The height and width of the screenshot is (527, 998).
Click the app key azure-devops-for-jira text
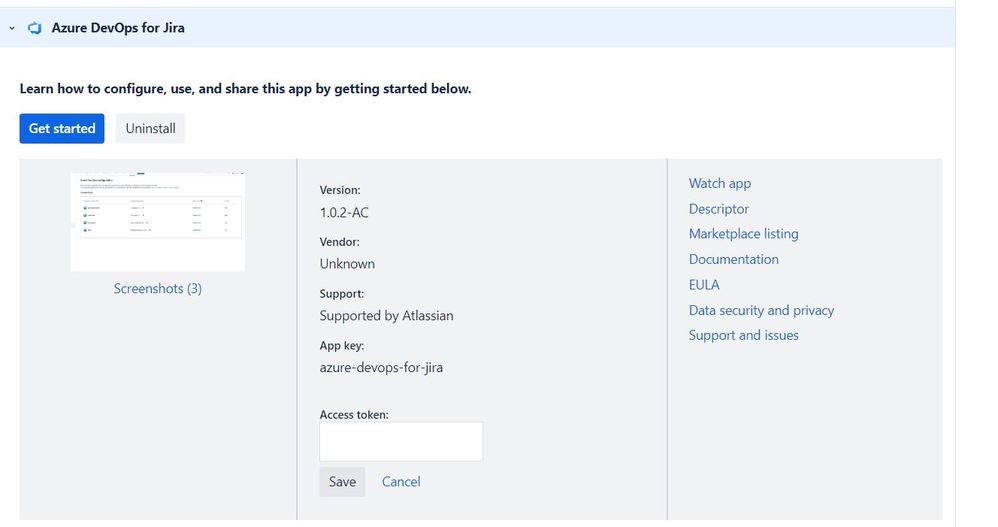click(x=381, y=367)
